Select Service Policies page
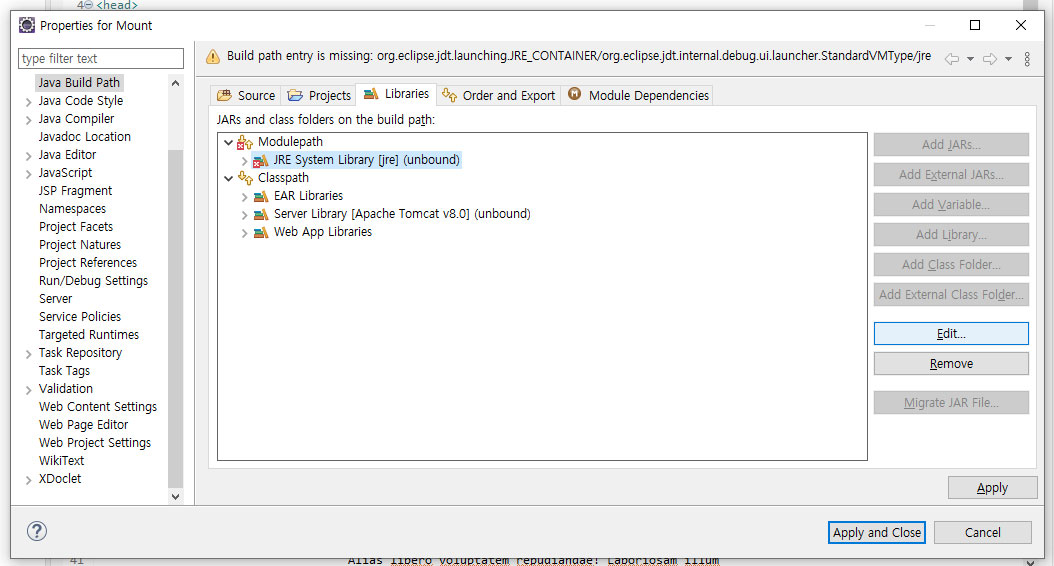This screenshot has height=566, width=1054. coord(80,317)
